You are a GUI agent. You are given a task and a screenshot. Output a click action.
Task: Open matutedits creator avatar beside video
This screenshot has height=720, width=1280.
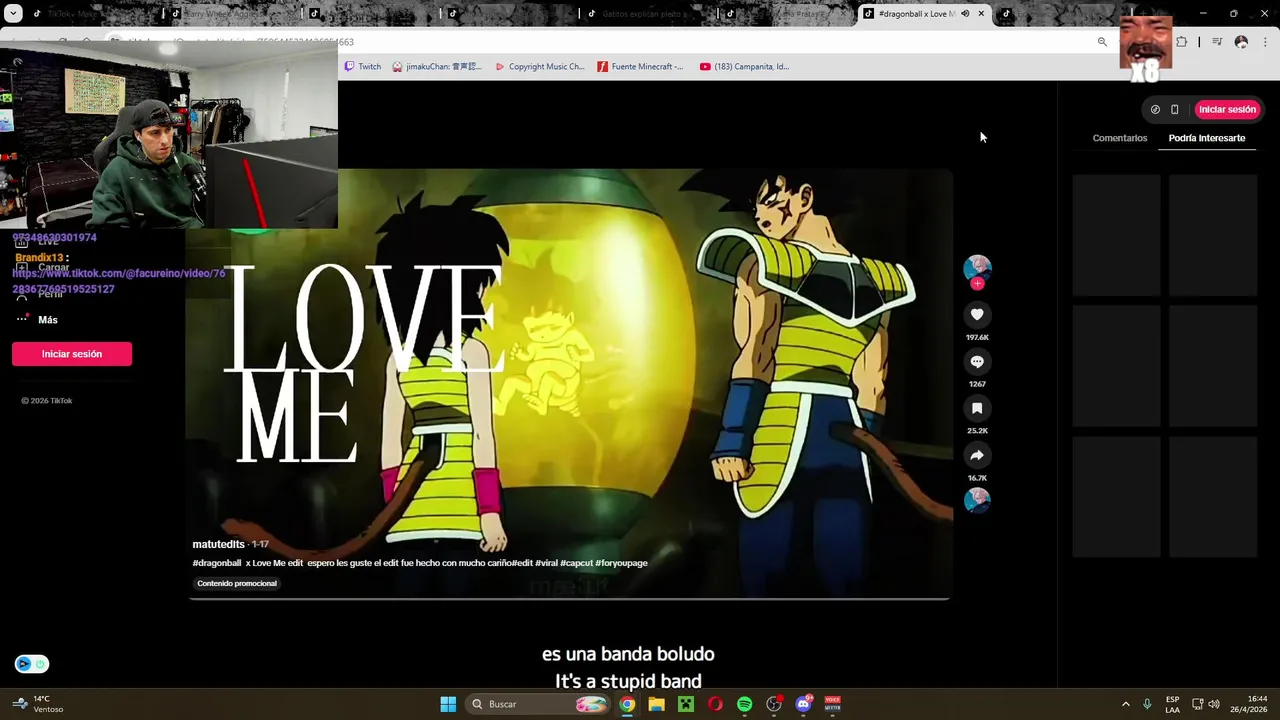[x=977, y=268]
